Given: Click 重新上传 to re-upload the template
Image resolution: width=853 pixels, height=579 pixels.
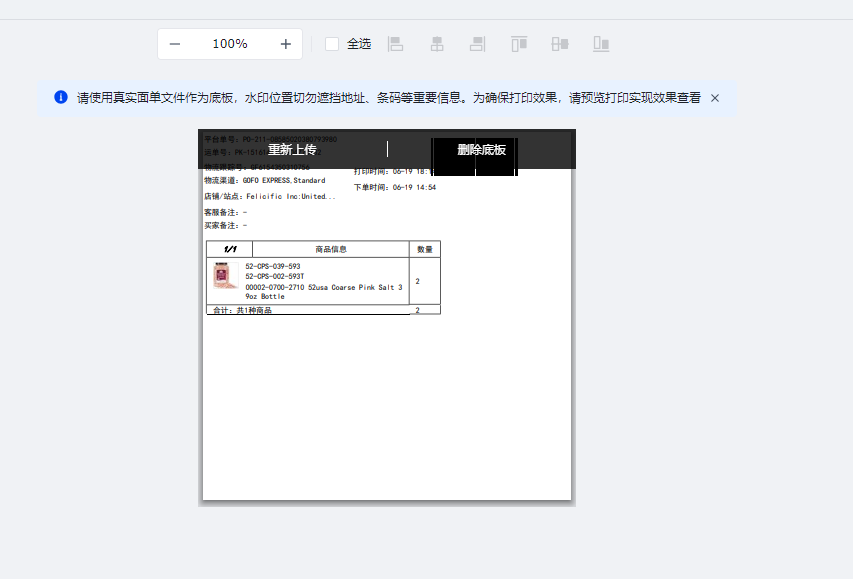Looking at the screenshot, I should coord(292,150).
